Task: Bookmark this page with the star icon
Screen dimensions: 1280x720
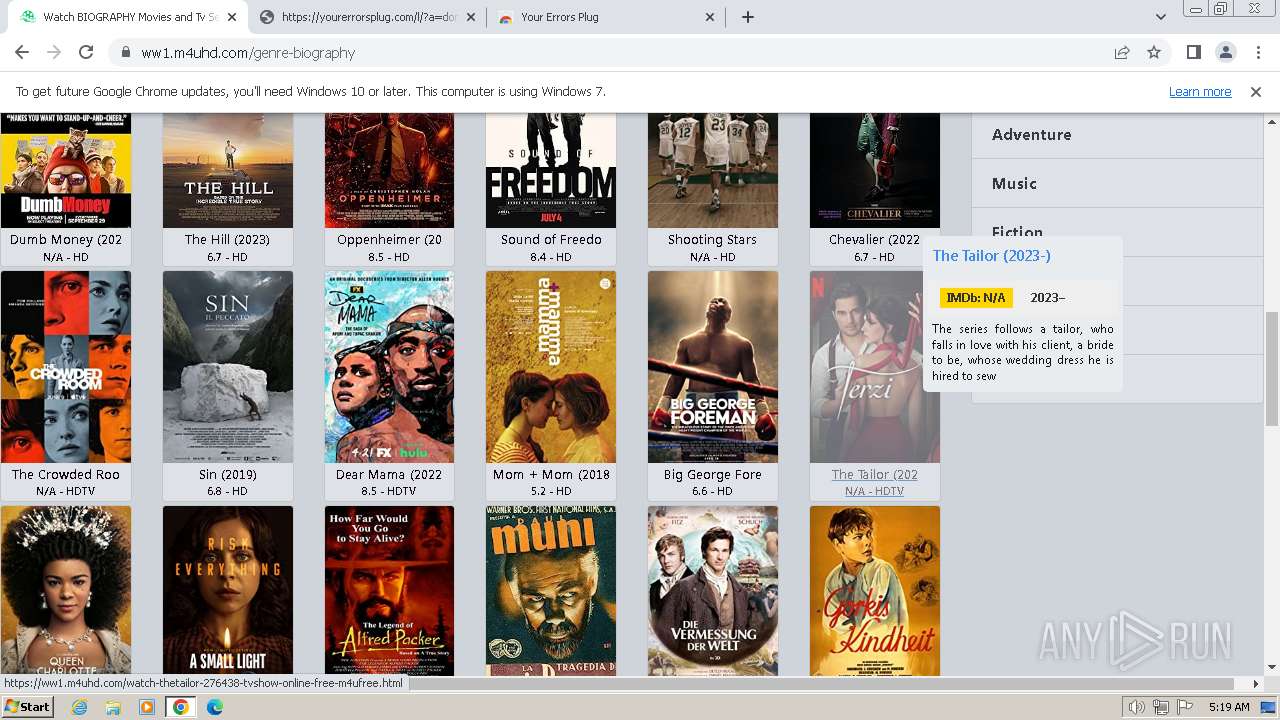Action: click(x=1154, y=53)
